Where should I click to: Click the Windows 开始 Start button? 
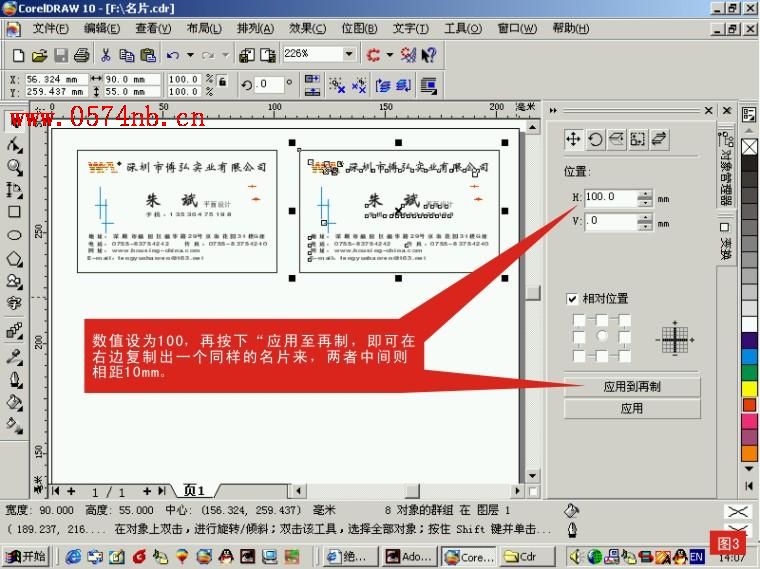click(x=27, y=556)
